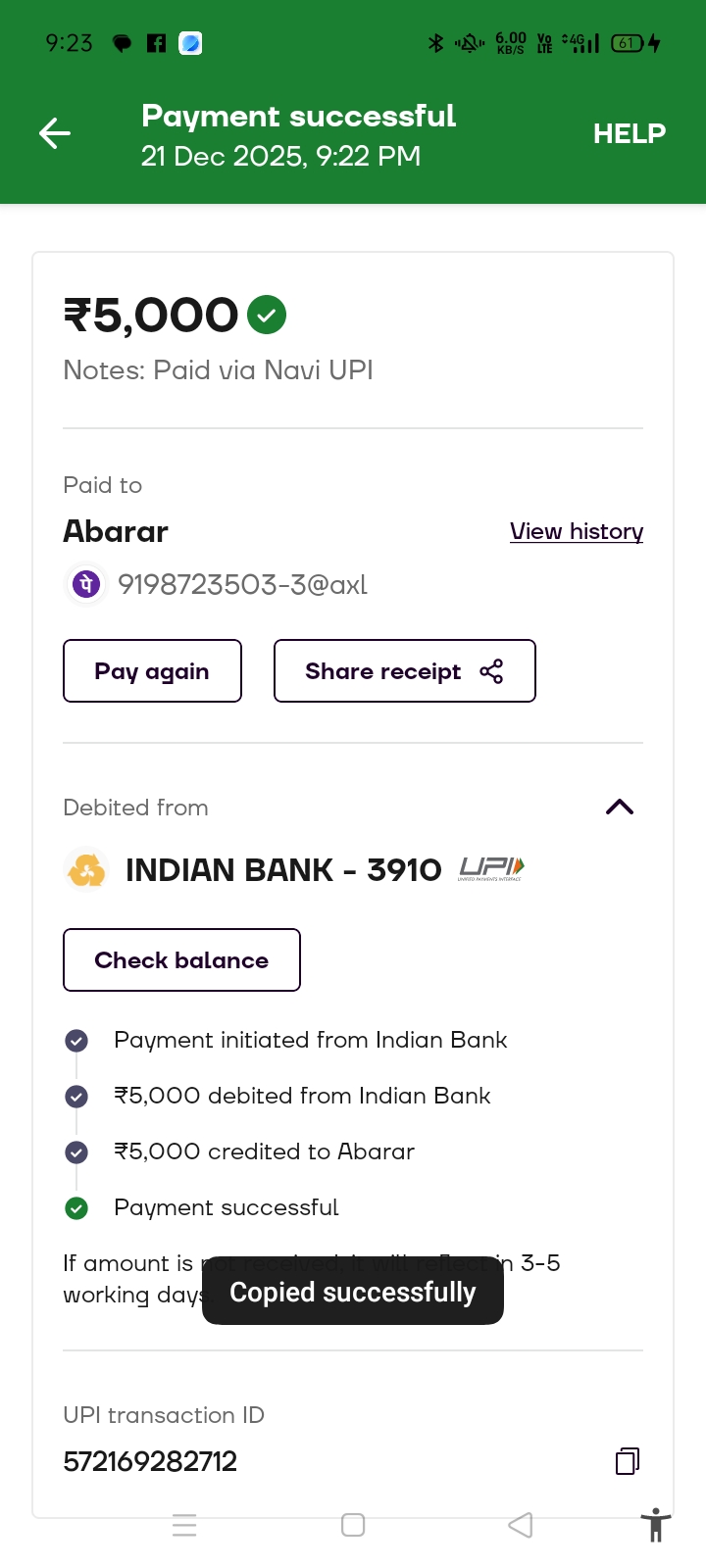Tap the transaction ID number 572169282712
Image resolution: width=706 pixels, height=1568 pixels.
(x=150, y=1461)
